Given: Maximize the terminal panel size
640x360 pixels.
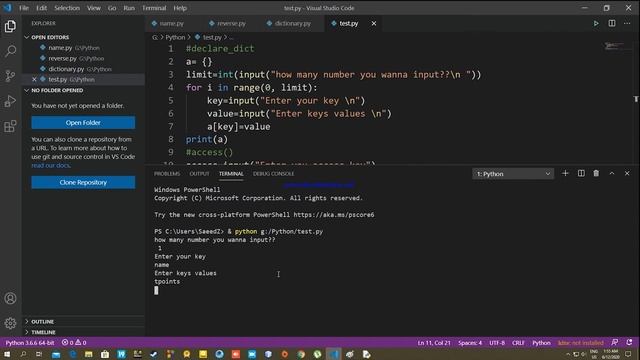Looking at the screenshot, I should pyautogui.click(x=612, y=173).
